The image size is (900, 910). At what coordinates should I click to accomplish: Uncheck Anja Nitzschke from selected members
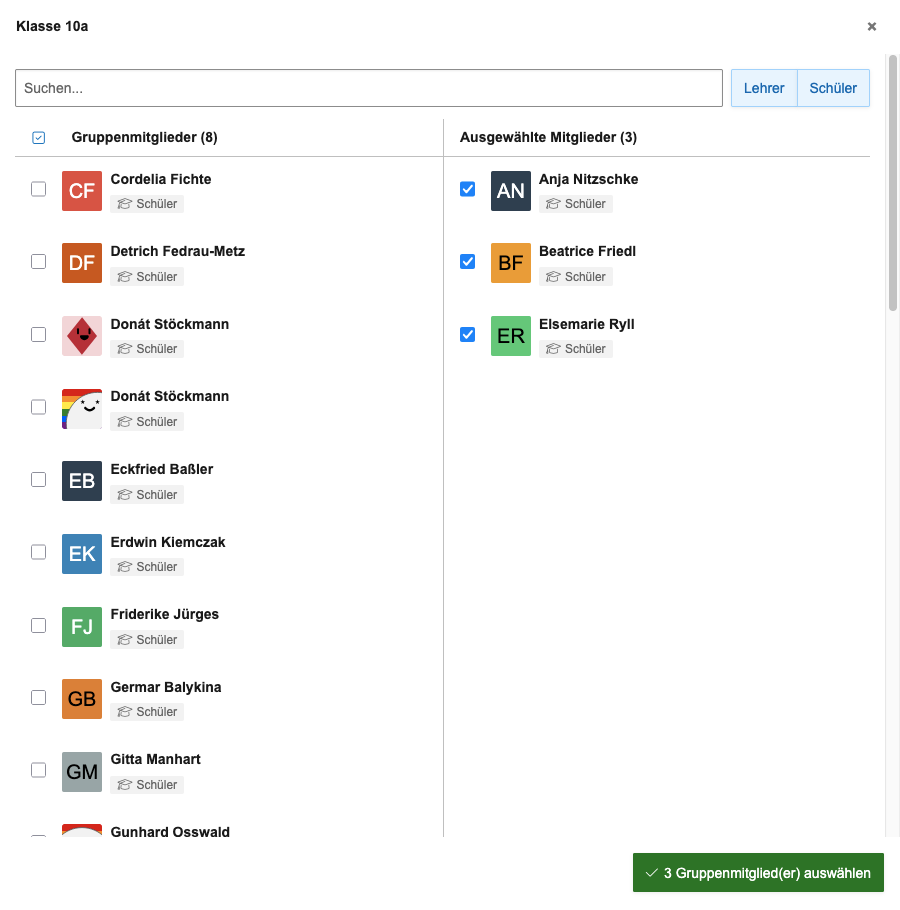coord(468,189)
